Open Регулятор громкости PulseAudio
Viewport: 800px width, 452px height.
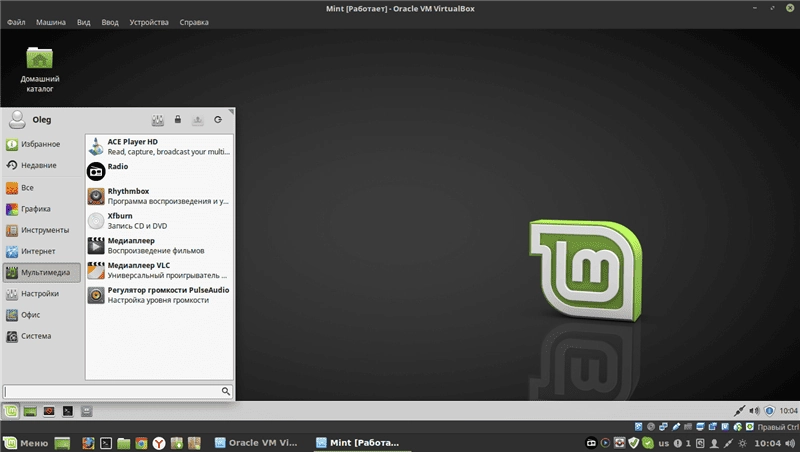point(159,295)
